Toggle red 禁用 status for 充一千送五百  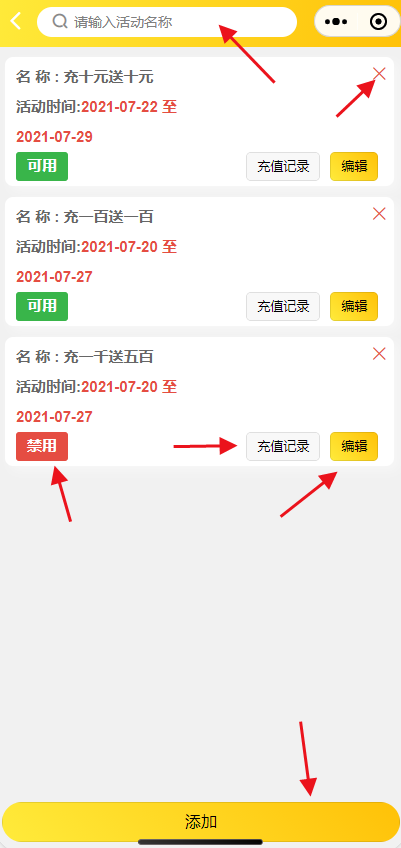42,446
